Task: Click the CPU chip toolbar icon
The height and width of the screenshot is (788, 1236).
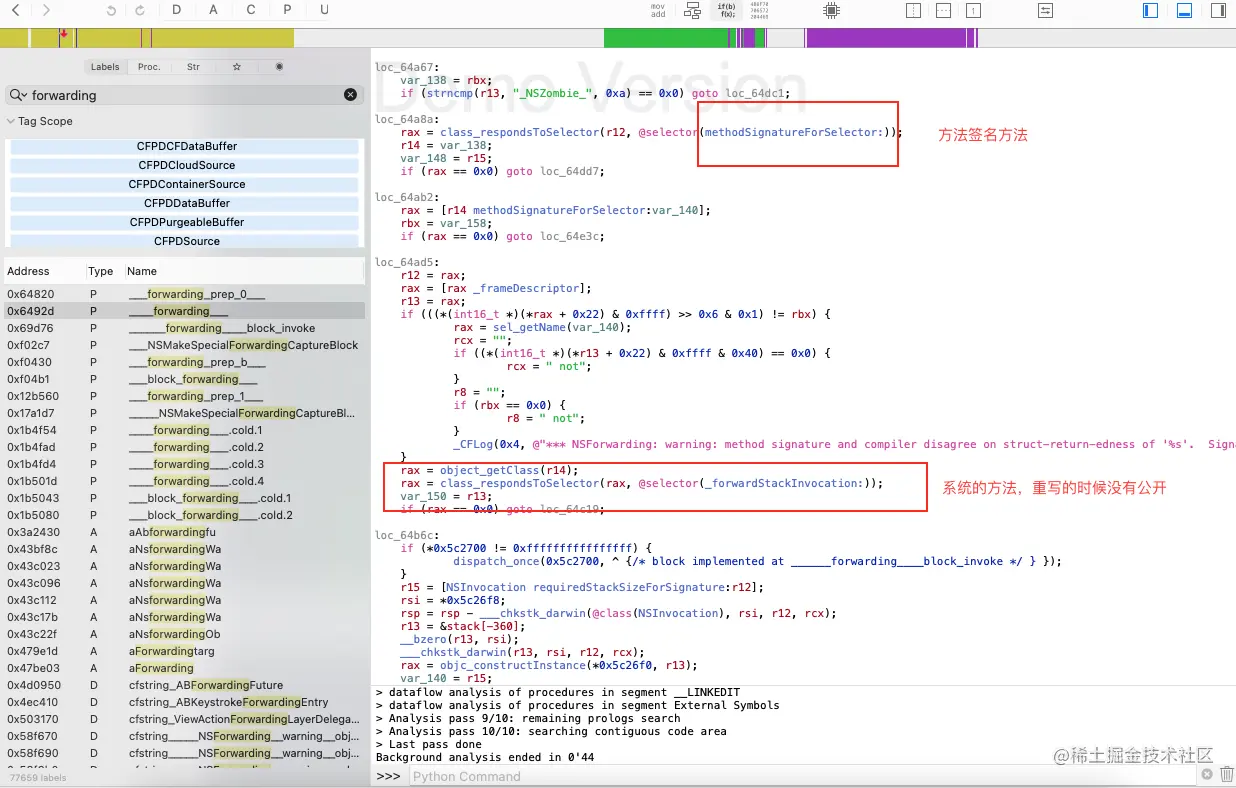Action: [831, 11]
